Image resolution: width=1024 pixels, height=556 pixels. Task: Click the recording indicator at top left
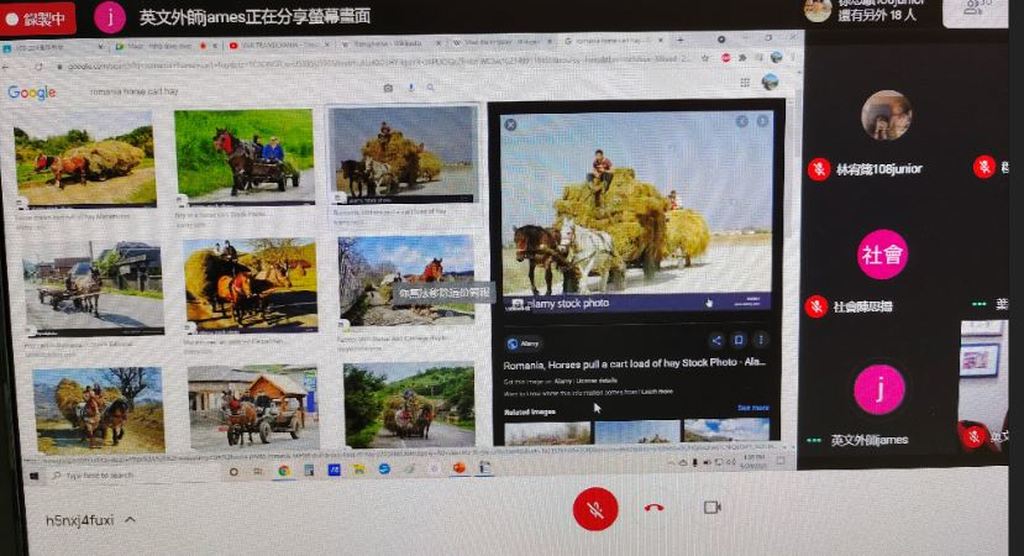tap(38, 19)
